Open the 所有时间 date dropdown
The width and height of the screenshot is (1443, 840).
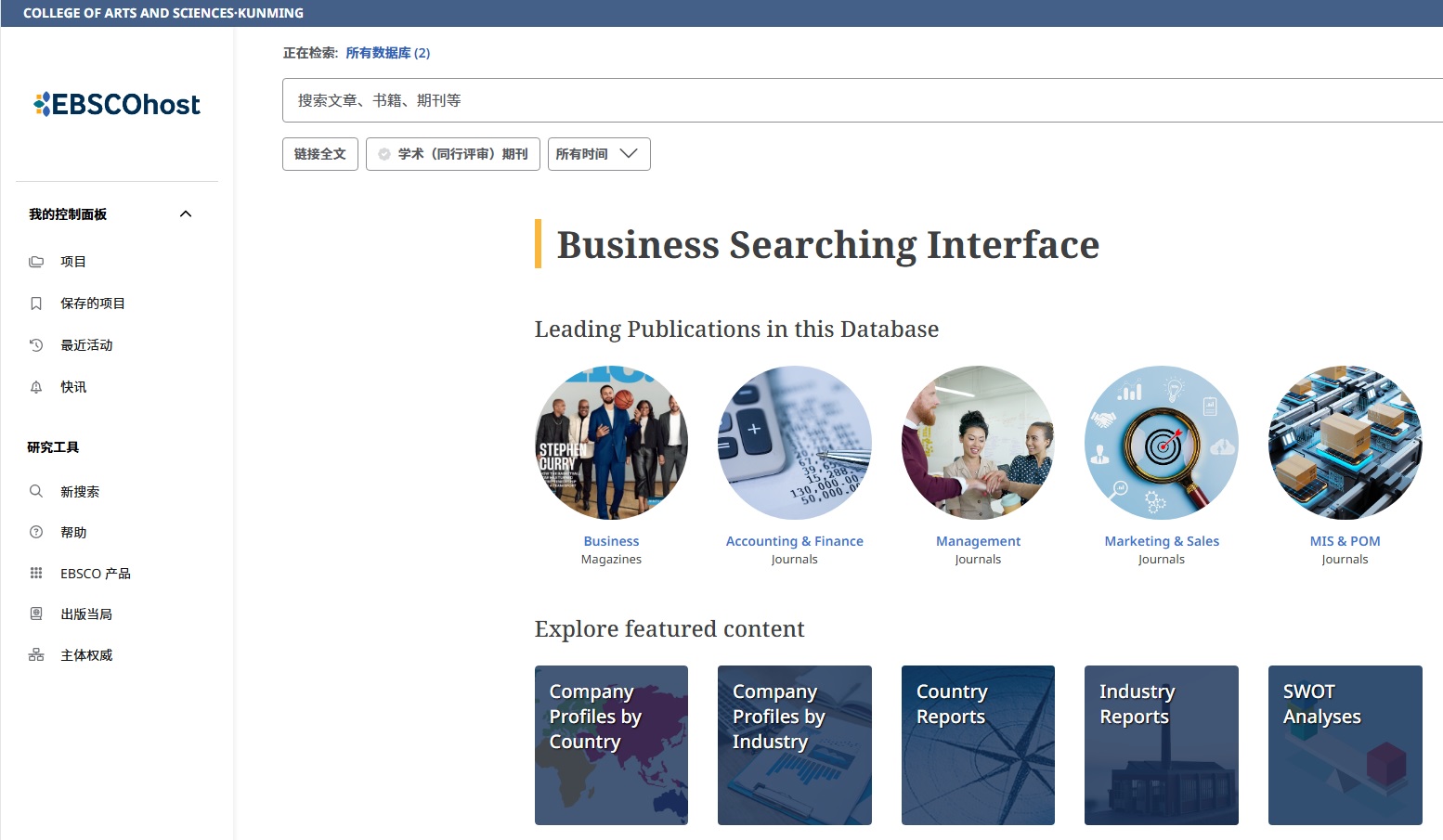(x=599, y=154)
